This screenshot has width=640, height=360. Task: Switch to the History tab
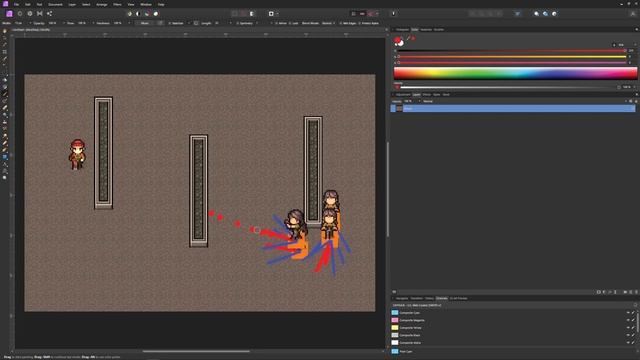point(429,298)
